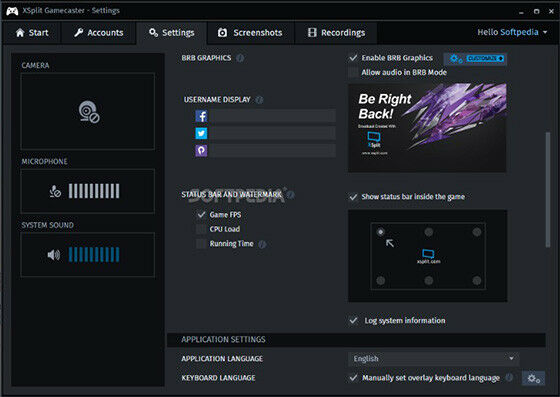The image size is (560, 397).
Task: Click the Facebook icon
Action: pos(201,116)
